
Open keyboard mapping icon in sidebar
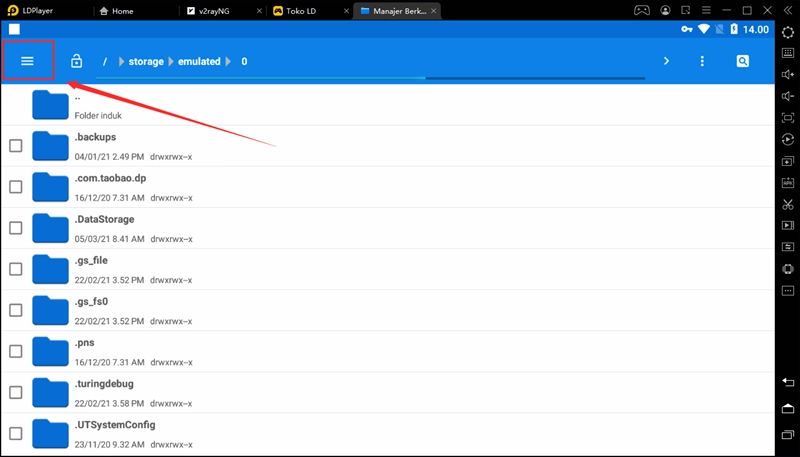[x=788, y=53]
